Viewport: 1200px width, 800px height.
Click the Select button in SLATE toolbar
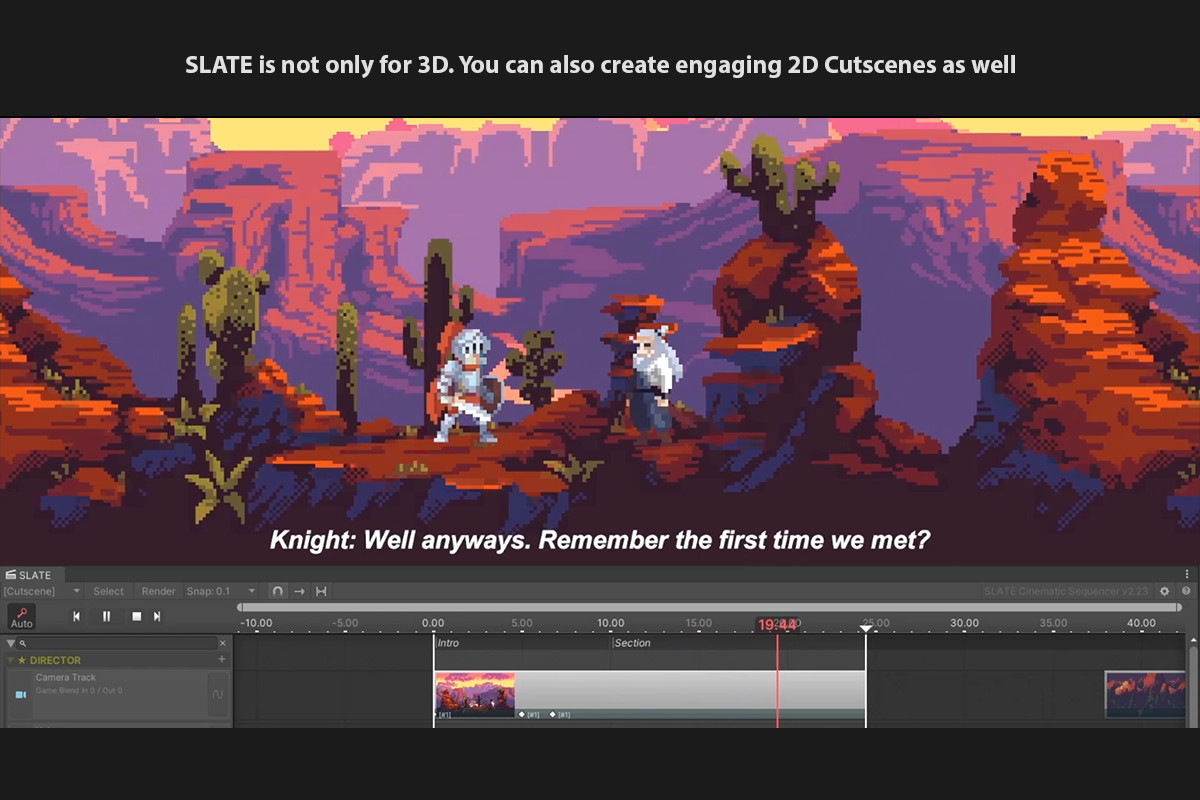click(x=108, y=591)
